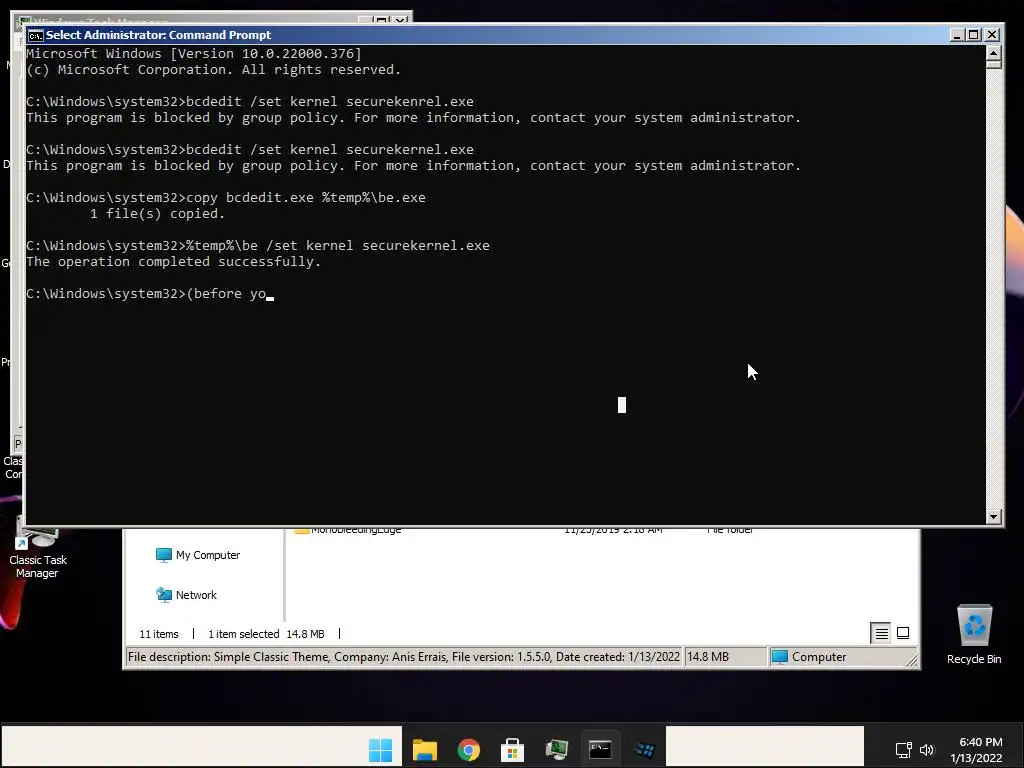This screenshot has width=1024, height=768.
Task: Open the network tray icon
Action: pyautogui.click(x=903, y=750)
